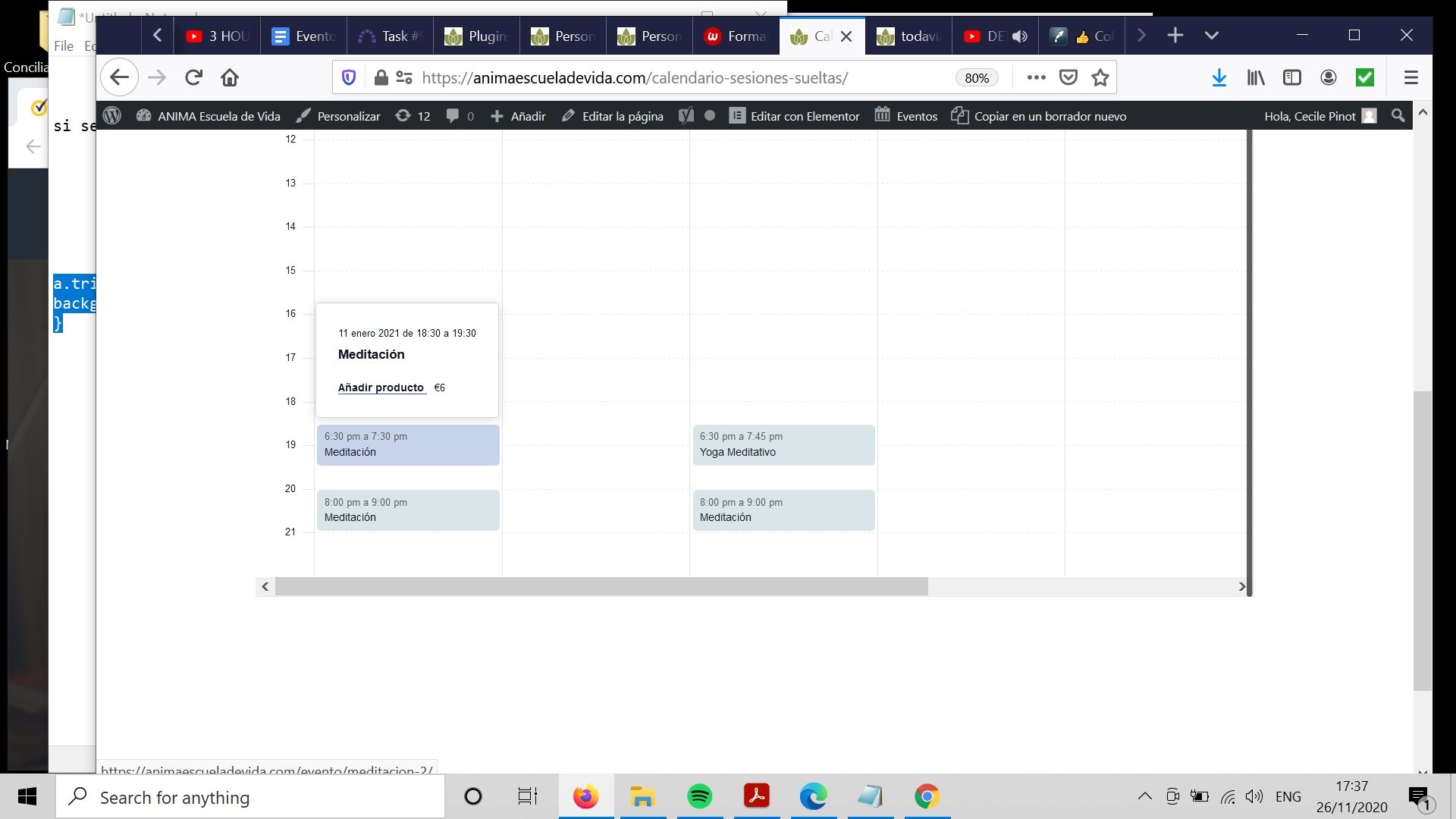Click Añadir producto link in popup

(381, 388)
